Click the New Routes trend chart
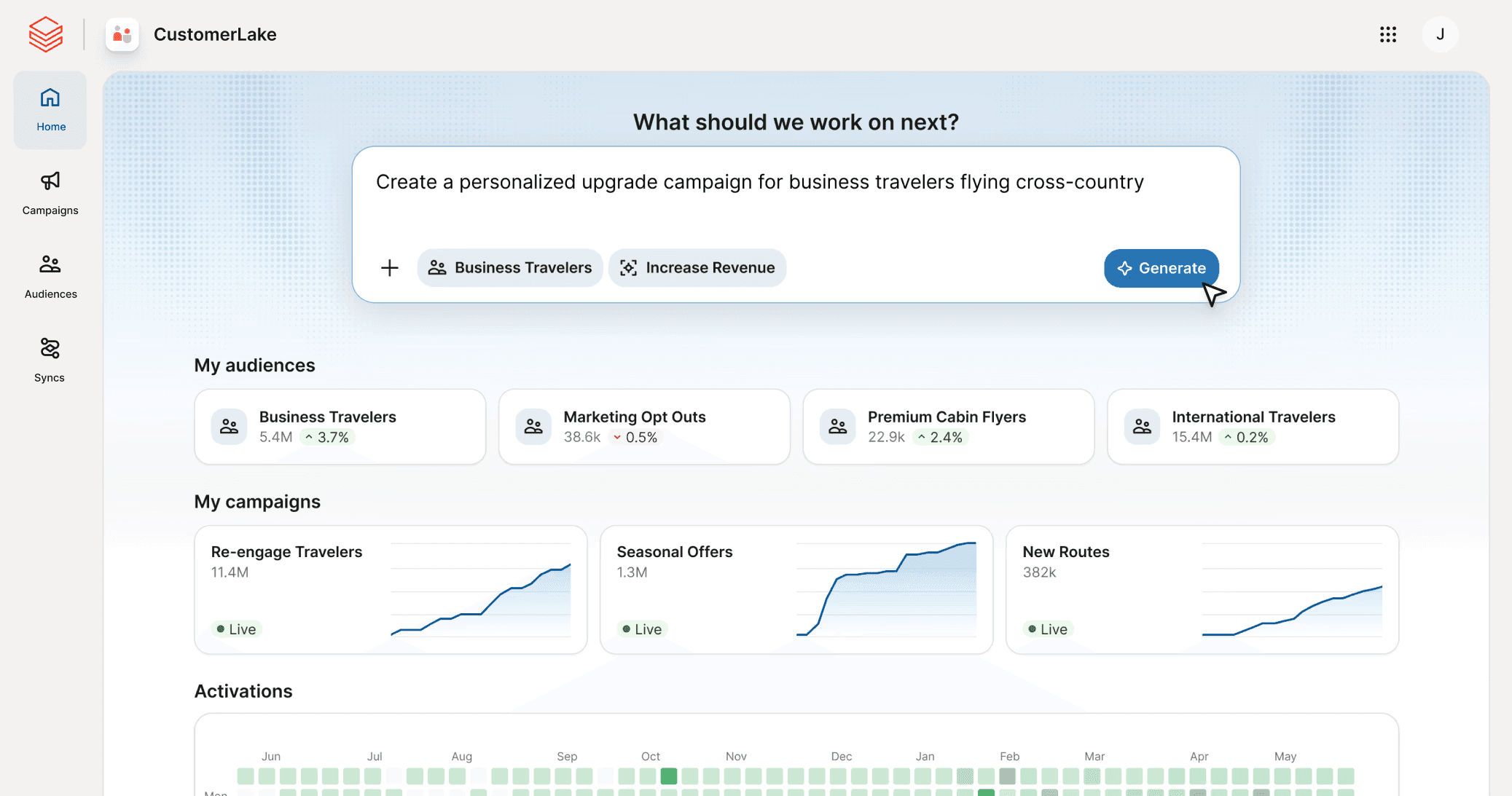 click(1292, 590)
